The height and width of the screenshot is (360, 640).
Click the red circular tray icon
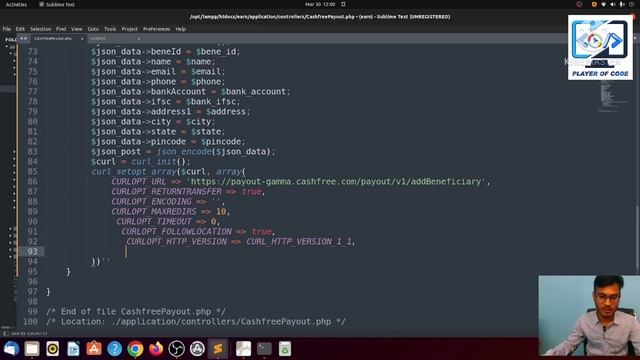pos(579,4)
